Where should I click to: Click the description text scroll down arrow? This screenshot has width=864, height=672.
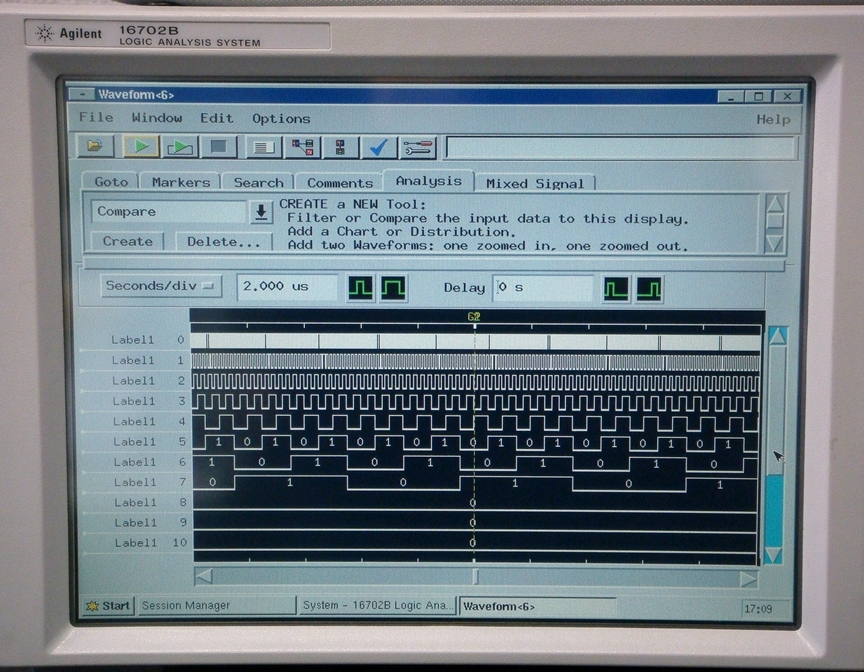pyautogui.click(x=775, y=243)
